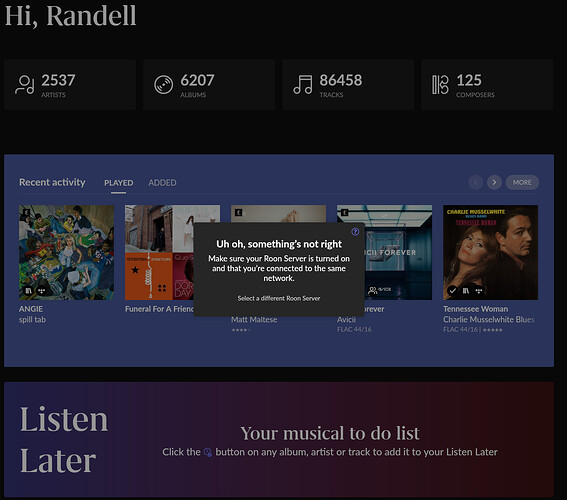Open the Funeral For A Friend cover collage
The image size is (567, 500).
pyautogui.click(x=159, y=252)
